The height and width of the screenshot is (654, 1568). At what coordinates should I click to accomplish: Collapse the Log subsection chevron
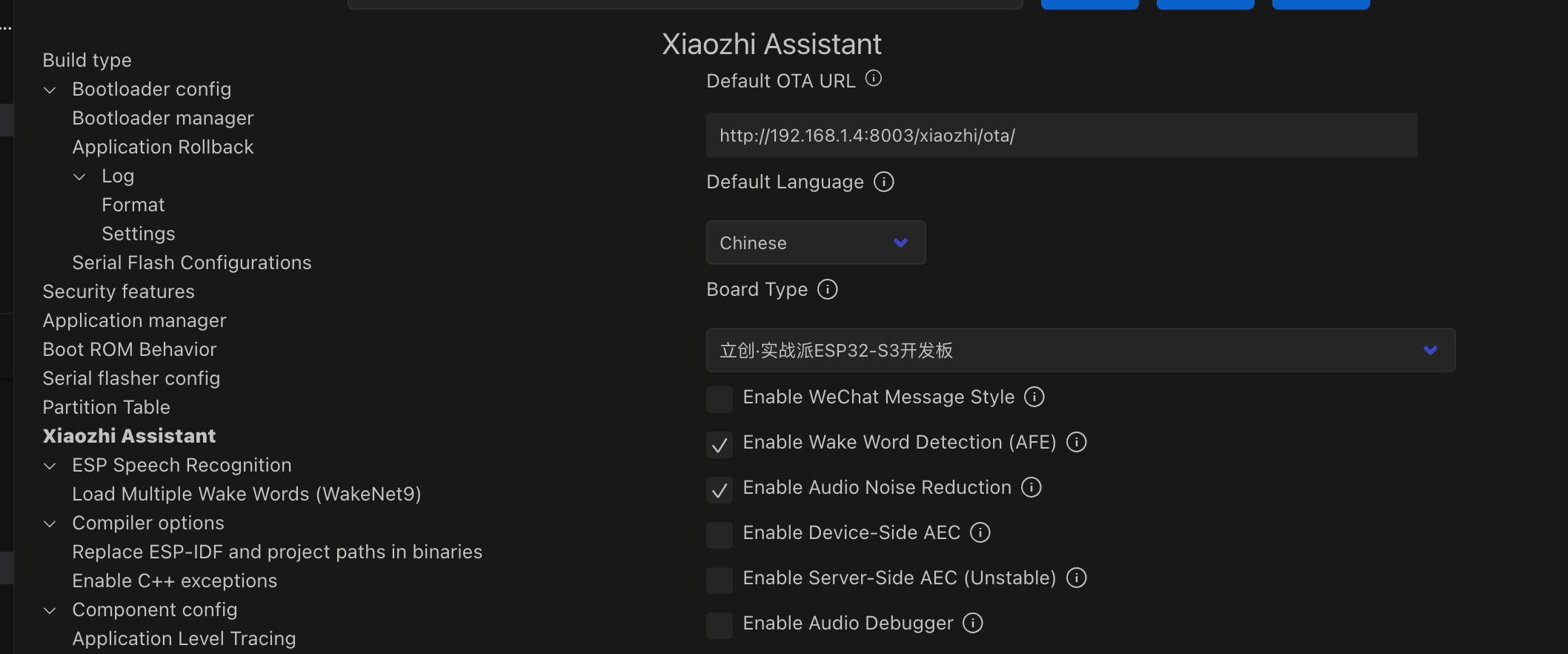[79, 177]
